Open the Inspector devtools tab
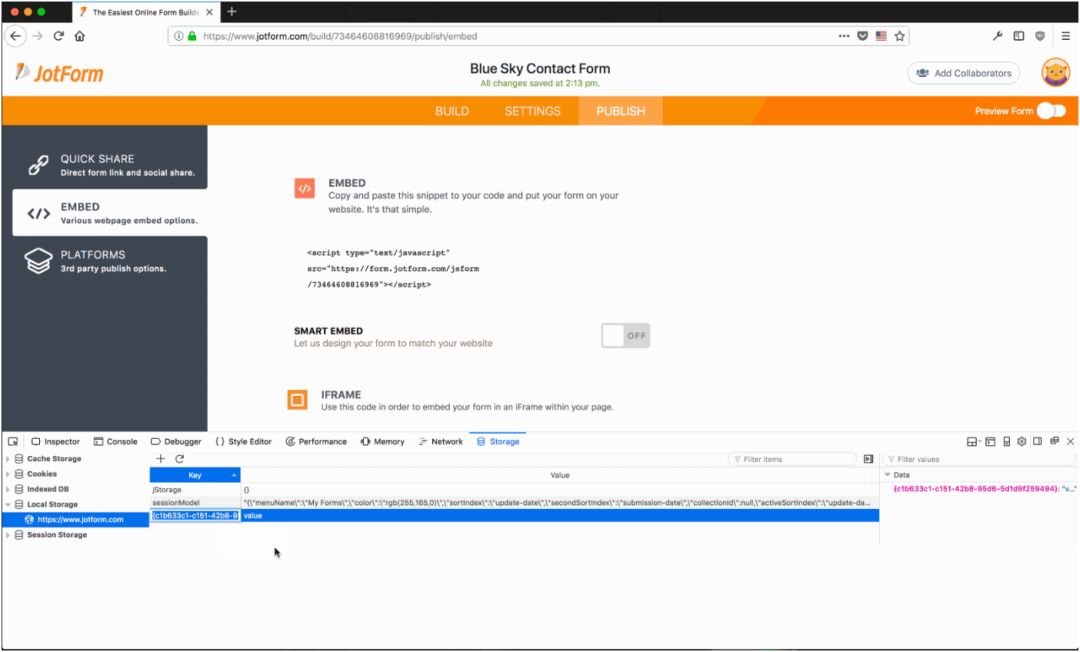Screen dimensions: 1080x652 (x=55, y=441)
